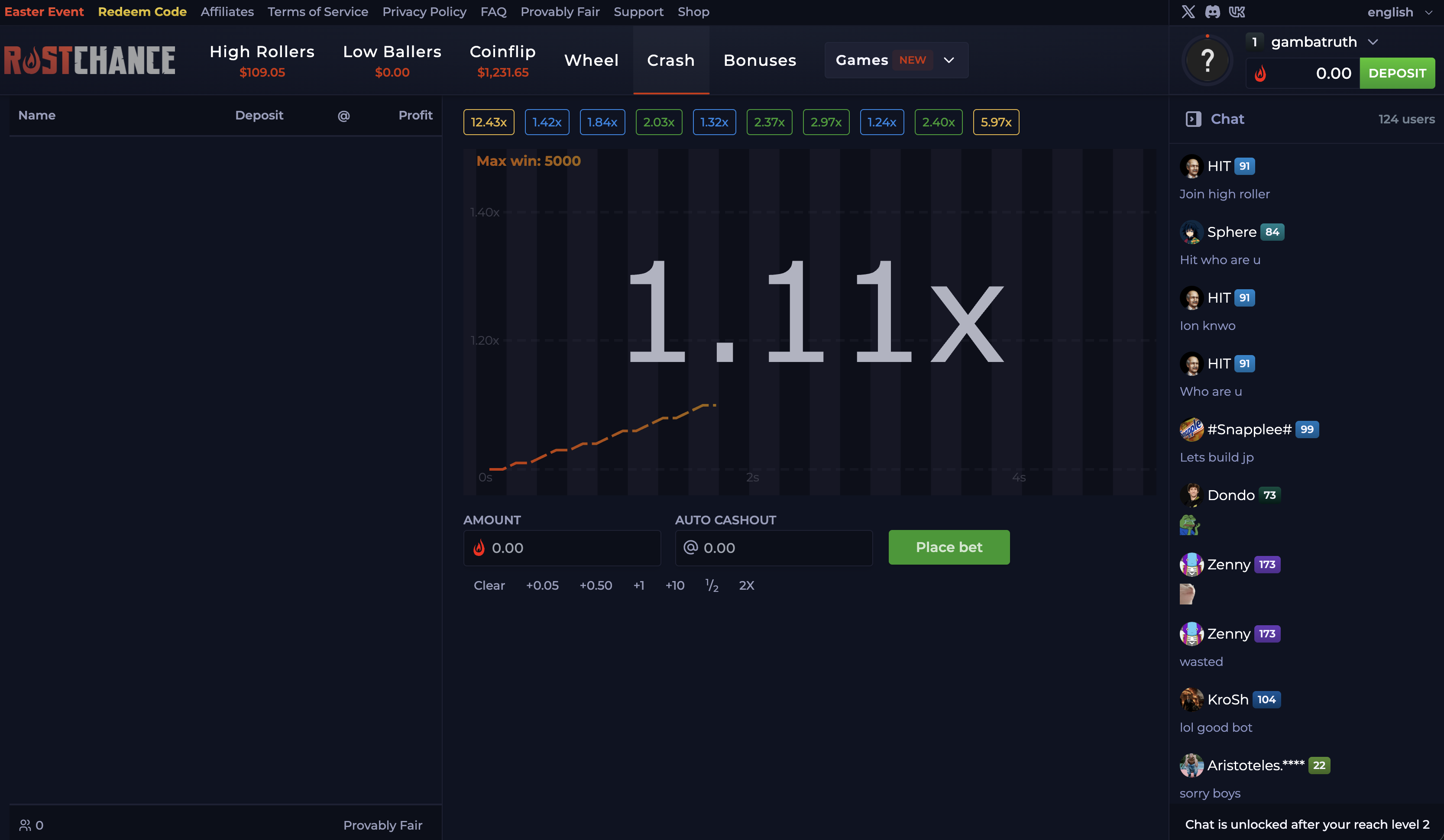This screenshot has width=1444, height=840.
Task: Go to the Affiliates page
Action: [227, 11]
